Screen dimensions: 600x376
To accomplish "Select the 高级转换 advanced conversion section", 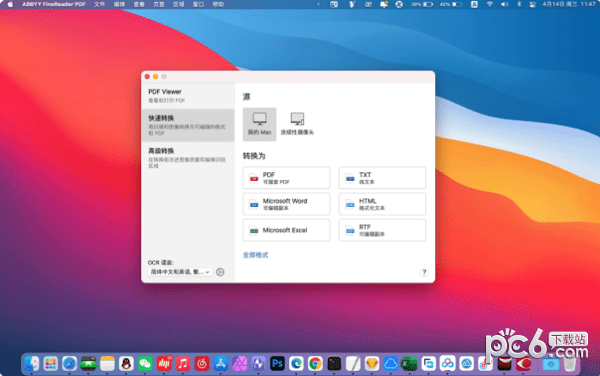I will click(x=188, y=158).
